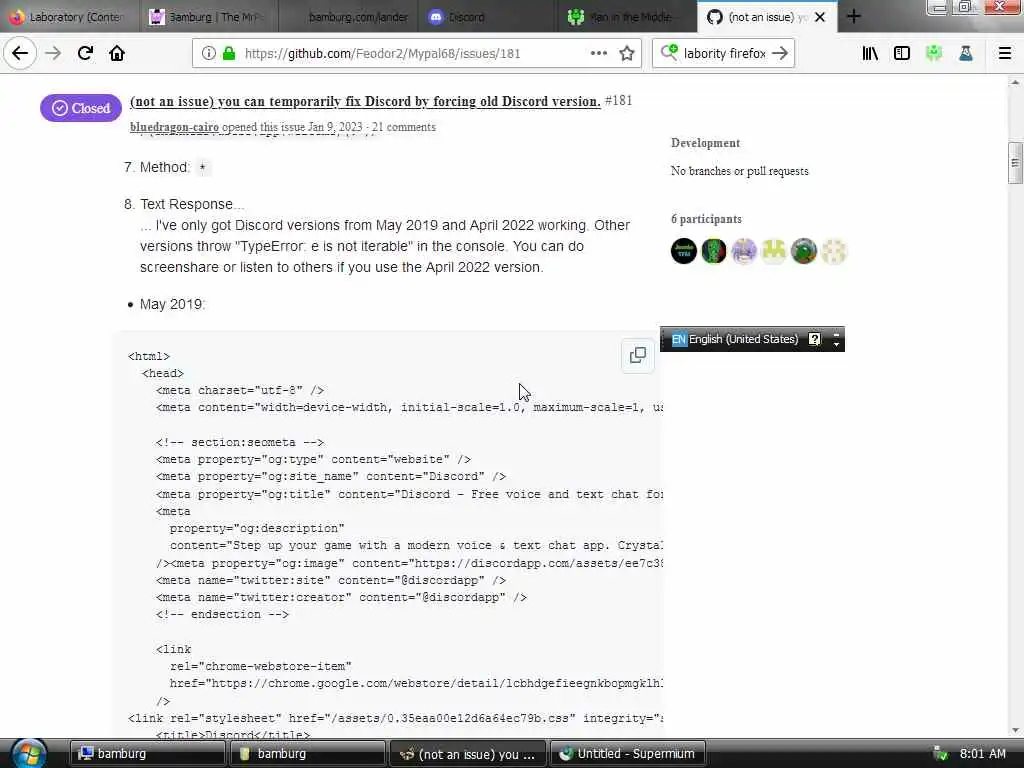This screenshot has width=1024, height=768.
Task: Open the Firefox home page
Action: click(117, 53)
